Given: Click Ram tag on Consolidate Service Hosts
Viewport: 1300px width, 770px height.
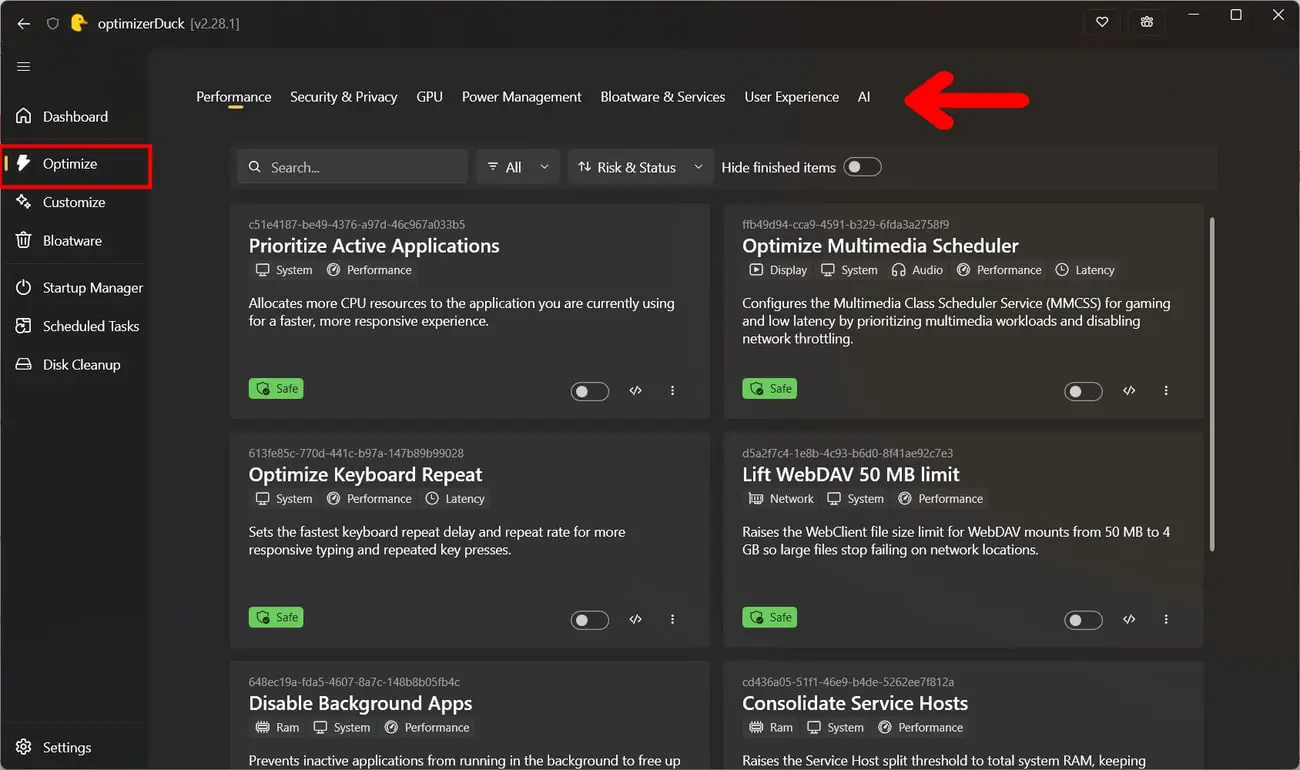Looking at the screenshot, I should point(769,728).
